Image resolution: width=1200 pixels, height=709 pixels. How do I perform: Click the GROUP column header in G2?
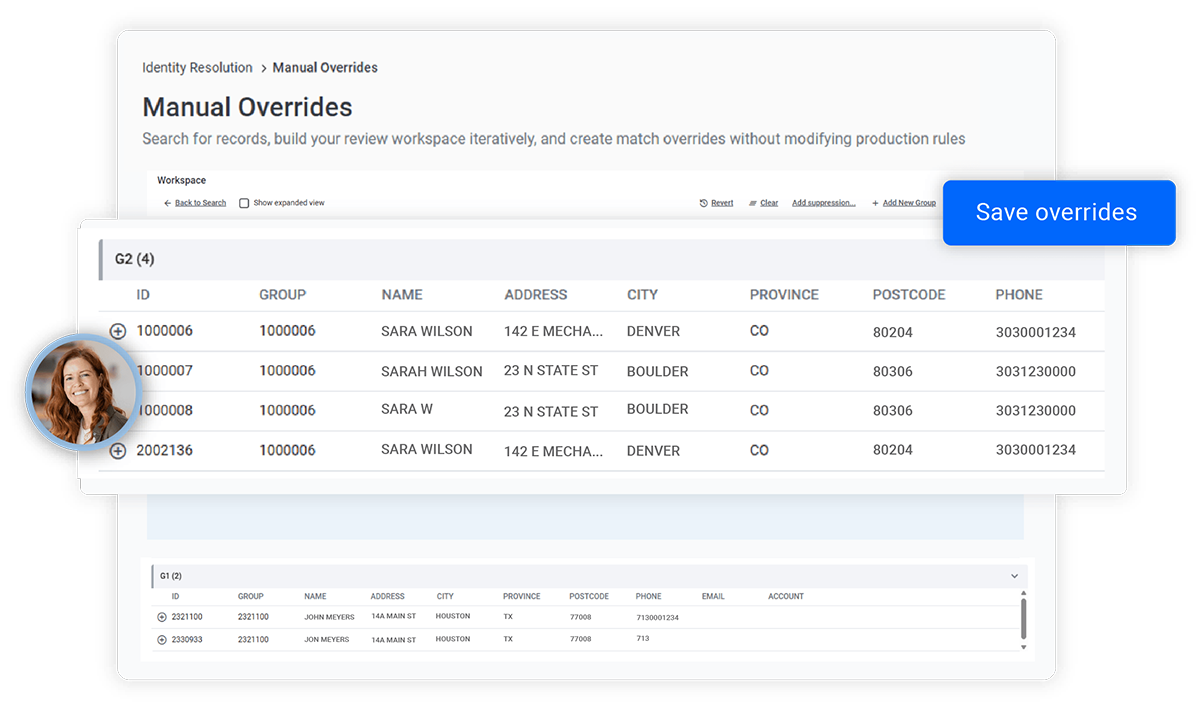click(x=283, y=295)
